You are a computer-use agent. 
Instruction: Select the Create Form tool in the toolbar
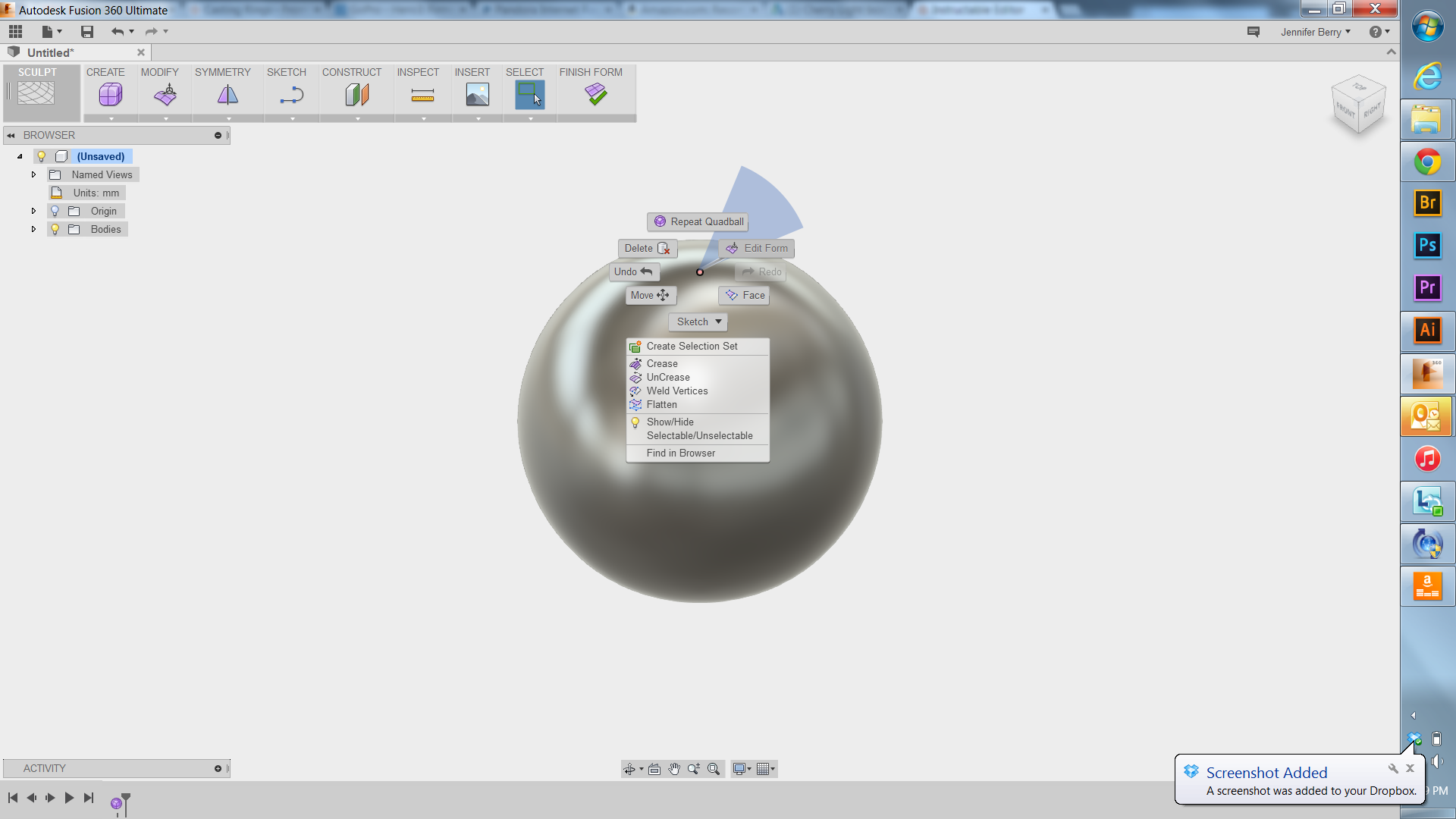point(110,94)
